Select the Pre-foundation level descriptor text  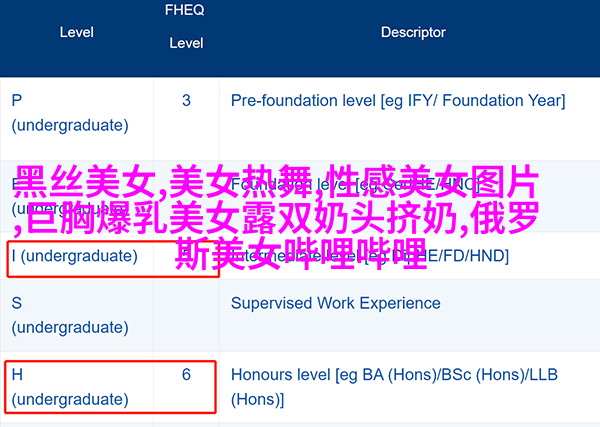click(398, 101)
